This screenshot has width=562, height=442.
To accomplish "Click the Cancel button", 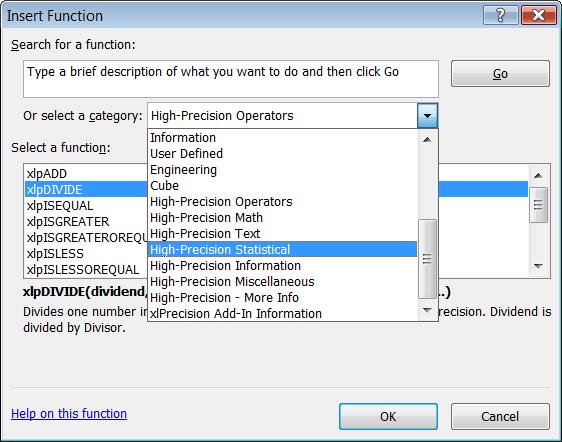I will point(500,417).
